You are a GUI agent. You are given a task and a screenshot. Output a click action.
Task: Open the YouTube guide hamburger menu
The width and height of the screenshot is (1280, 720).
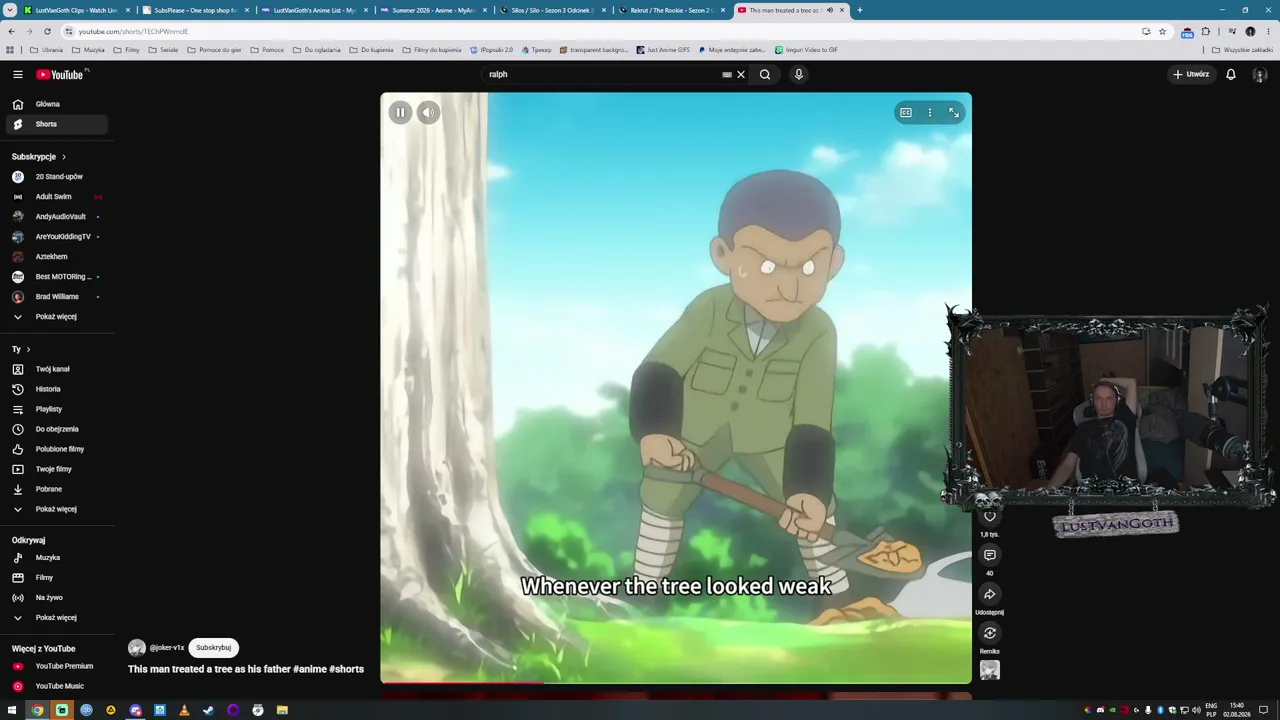(x=18, y=75)
